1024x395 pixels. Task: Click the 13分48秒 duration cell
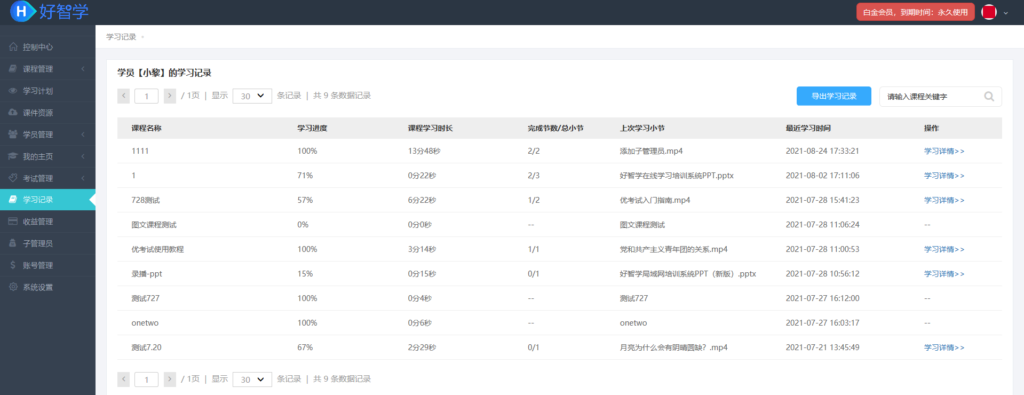click(425, 151)
